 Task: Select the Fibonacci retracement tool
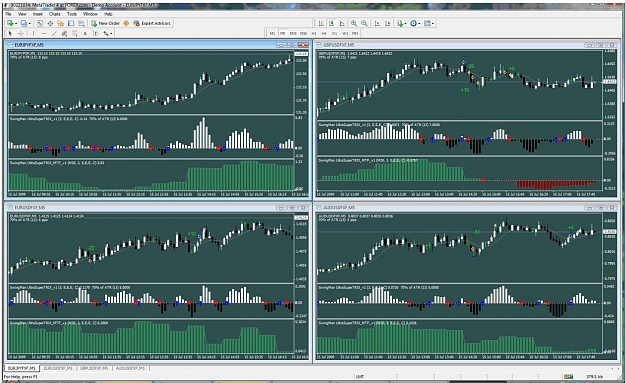coord(75,33)
